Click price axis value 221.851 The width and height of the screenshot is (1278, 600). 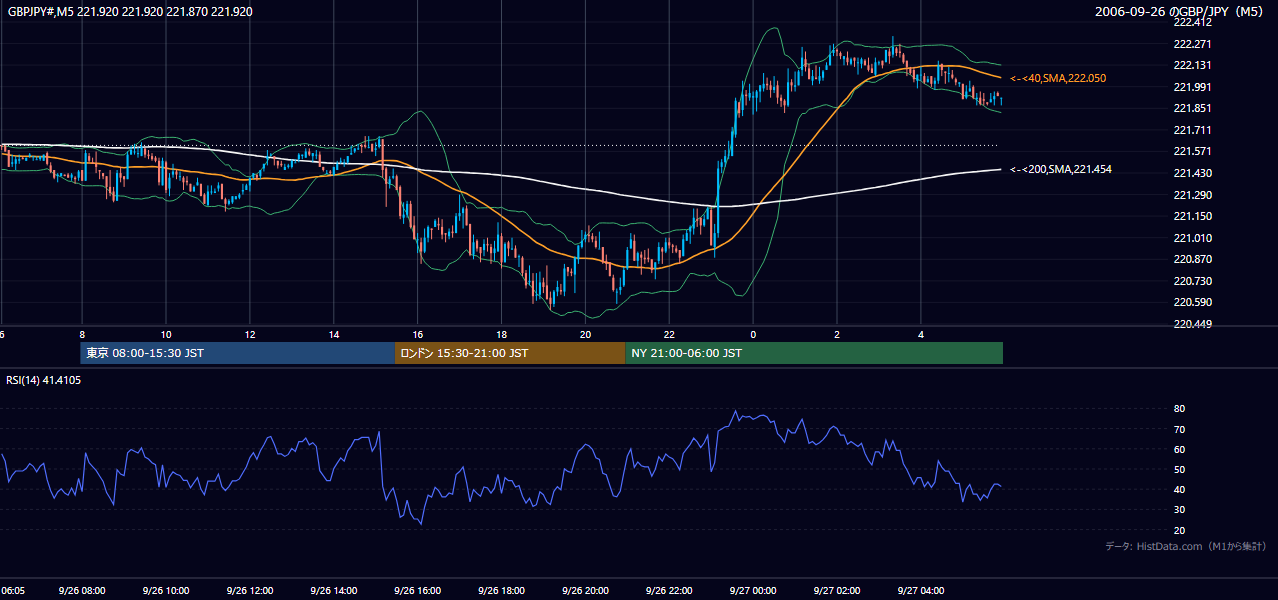pyautogui.click(x=1193, y=108)
